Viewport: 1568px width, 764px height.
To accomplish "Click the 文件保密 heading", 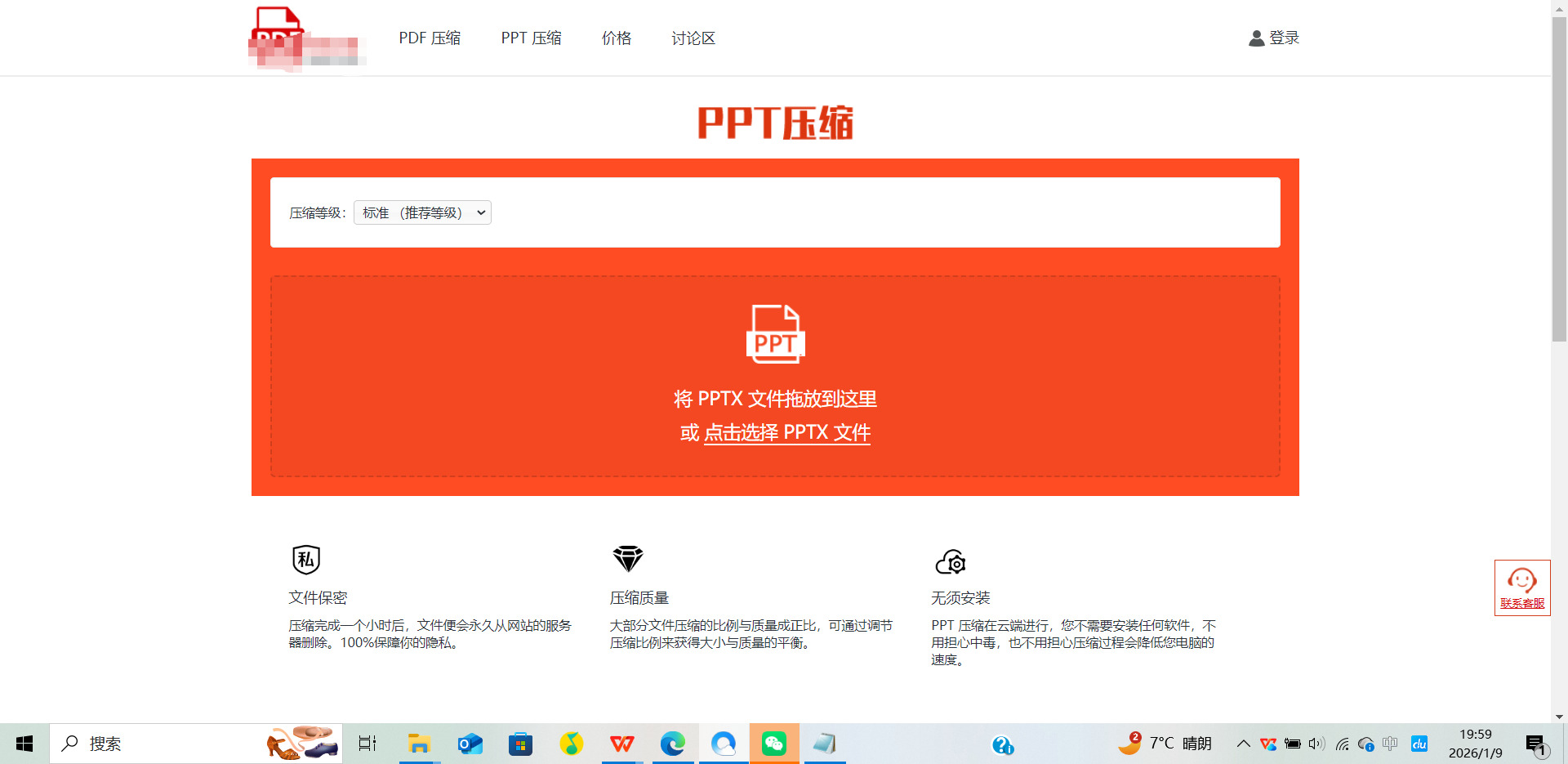I will click(x=318, y=598).
